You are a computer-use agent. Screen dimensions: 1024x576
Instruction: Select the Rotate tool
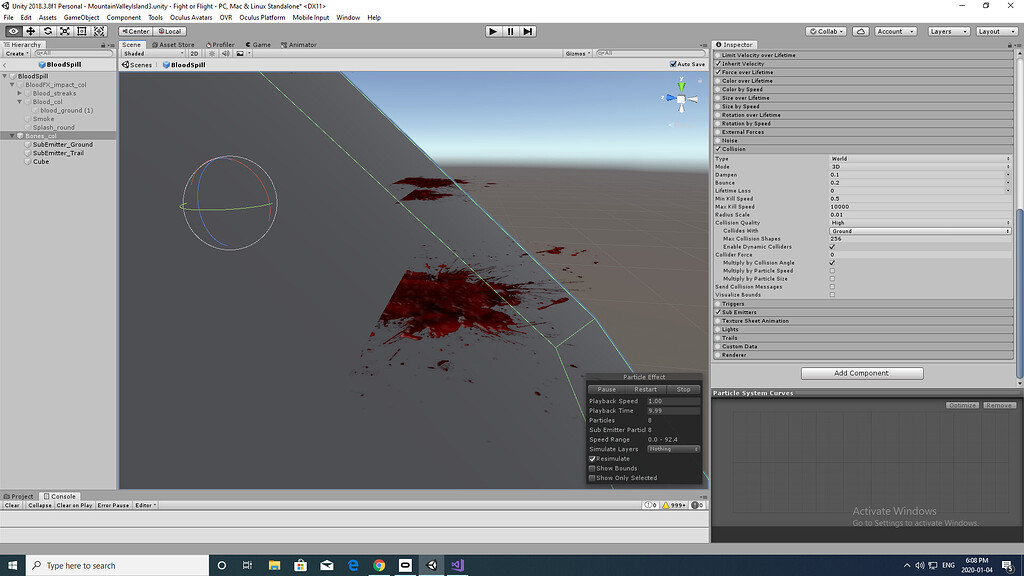[48, 31]
